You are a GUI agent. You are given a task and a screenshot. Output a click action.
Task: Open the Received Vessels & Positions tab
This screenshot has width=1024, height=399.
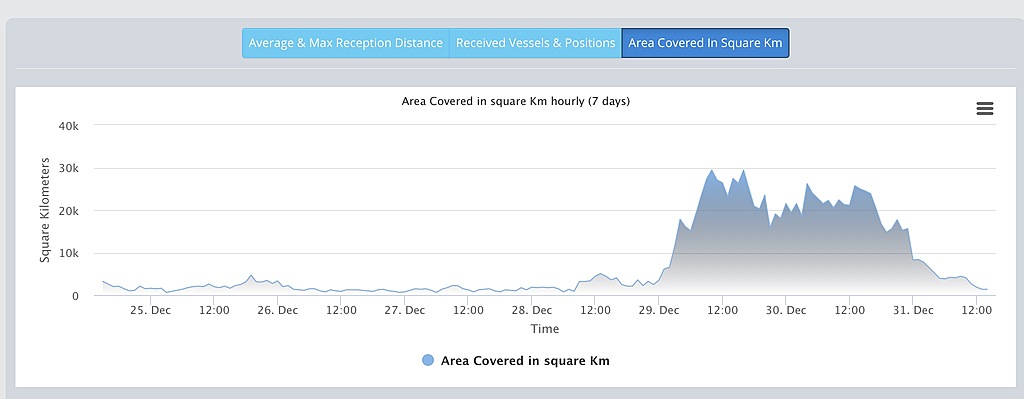pyautogui.click(x=536, y=43)
